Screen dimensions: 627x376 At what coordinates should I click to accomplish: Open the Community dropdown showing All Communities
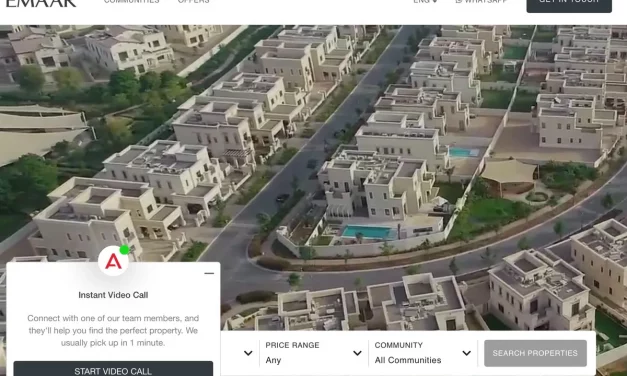tap(423, 353)
